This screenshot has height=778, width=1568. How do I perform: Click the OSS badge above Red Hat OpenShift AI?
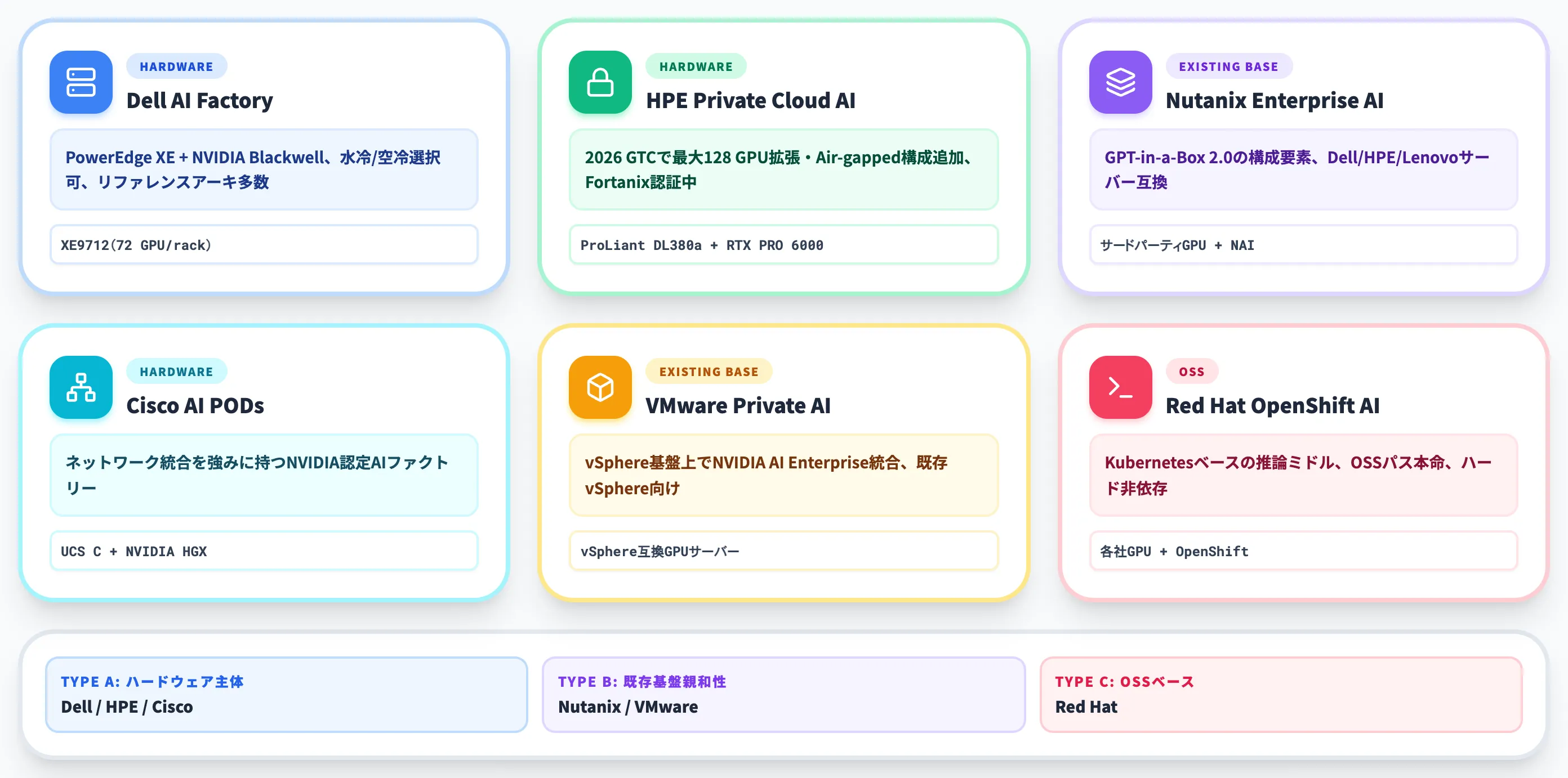[1191, 372]
